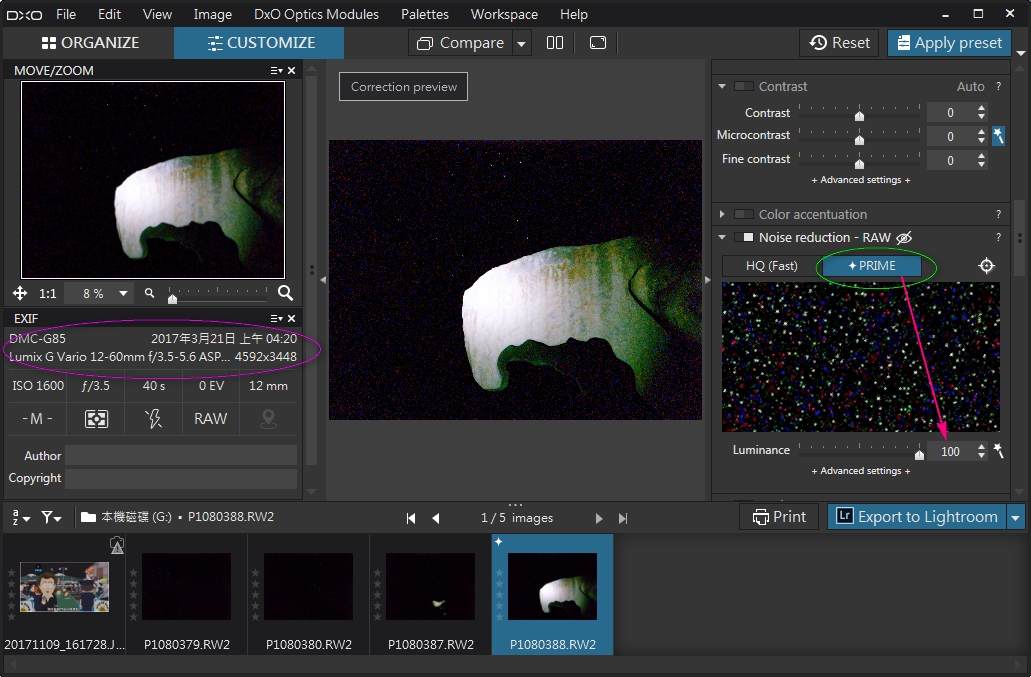Open the Image menu
1031x677 pixels.
tap(212, 14)
